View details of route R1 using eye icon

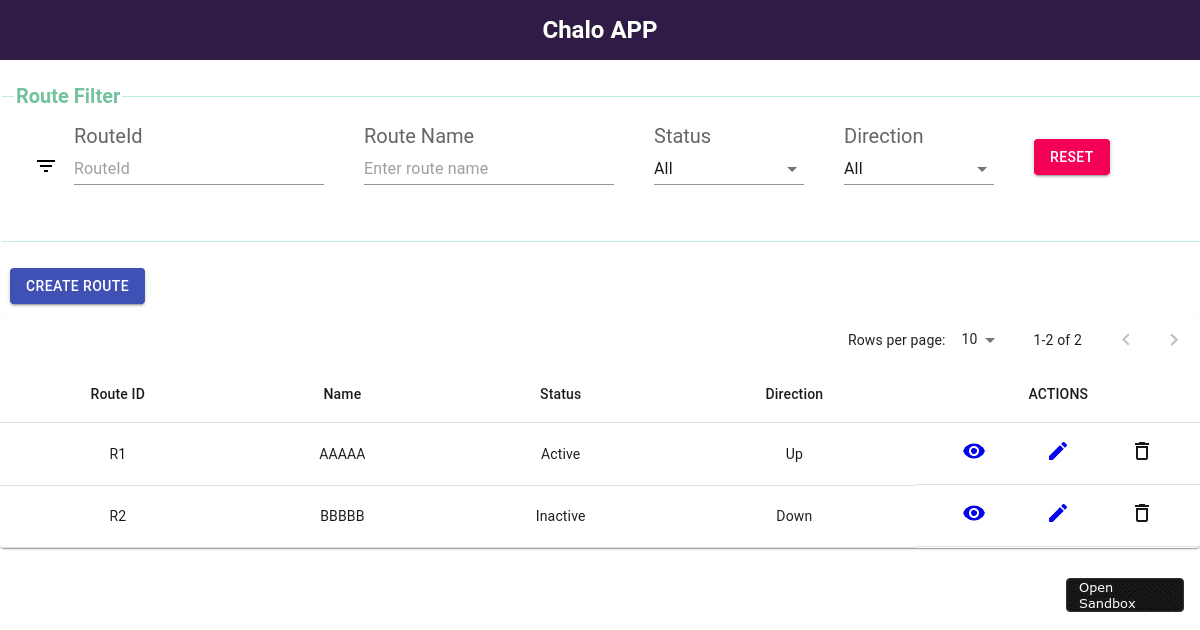point(973,451)
